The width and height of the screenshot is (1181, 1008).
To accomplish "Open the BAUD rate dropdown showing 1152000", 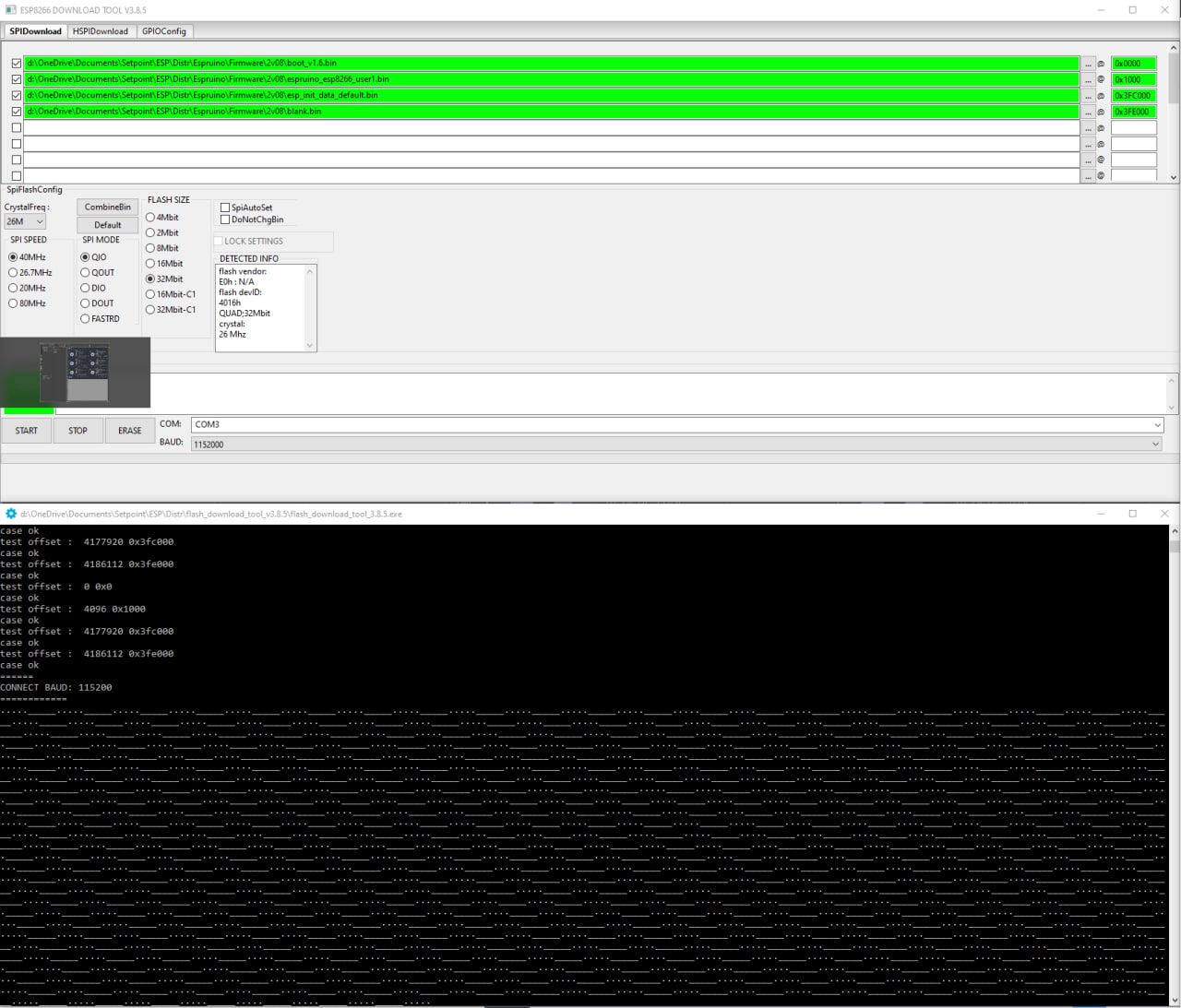I will click(676, 445).
